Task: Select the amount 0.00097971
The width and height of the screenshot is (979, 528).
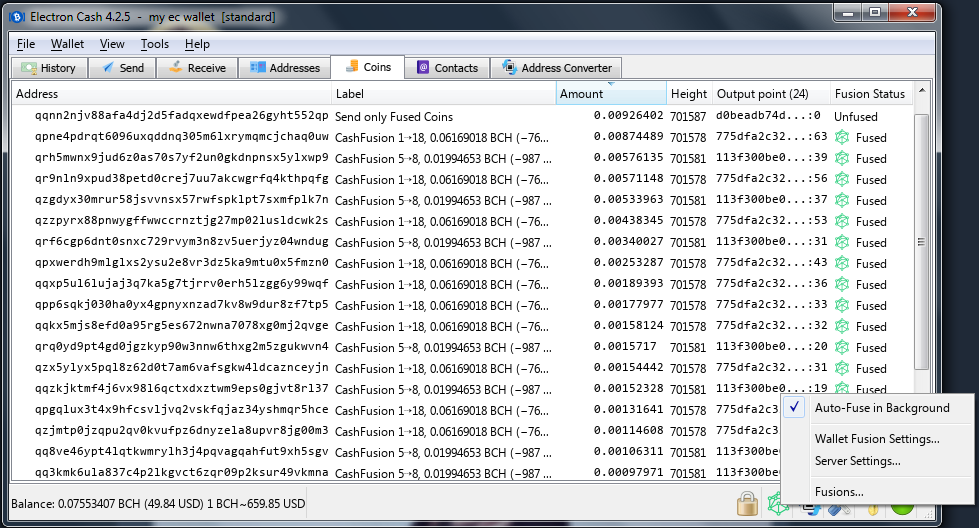Action: 628,472
